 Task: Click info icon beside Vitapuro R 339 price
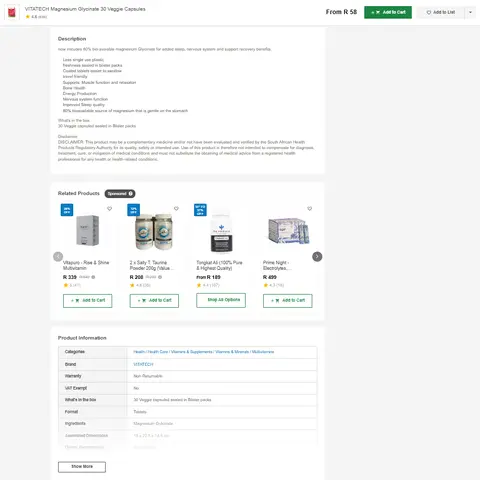(93, 277)
